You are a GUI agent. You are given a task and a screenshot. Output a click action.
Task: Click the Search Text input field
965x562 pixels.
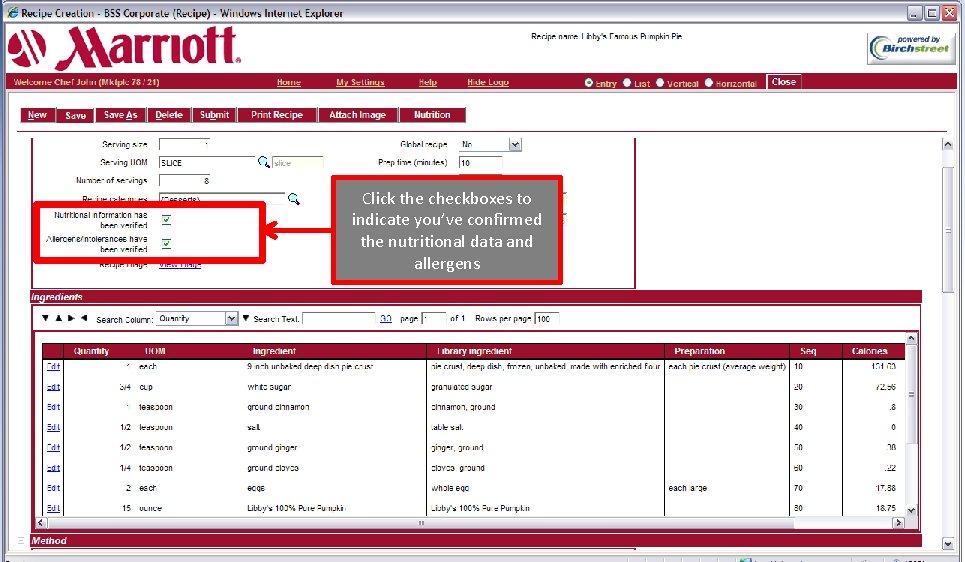click(x=338, y=319)
